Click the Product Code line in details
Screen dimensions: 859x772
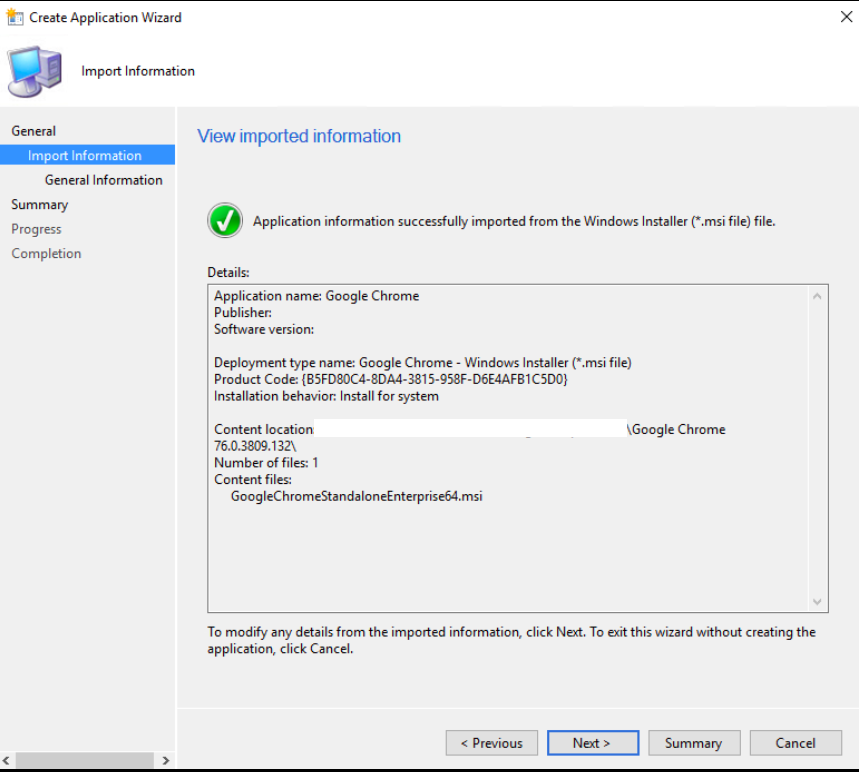pos(391,379)
